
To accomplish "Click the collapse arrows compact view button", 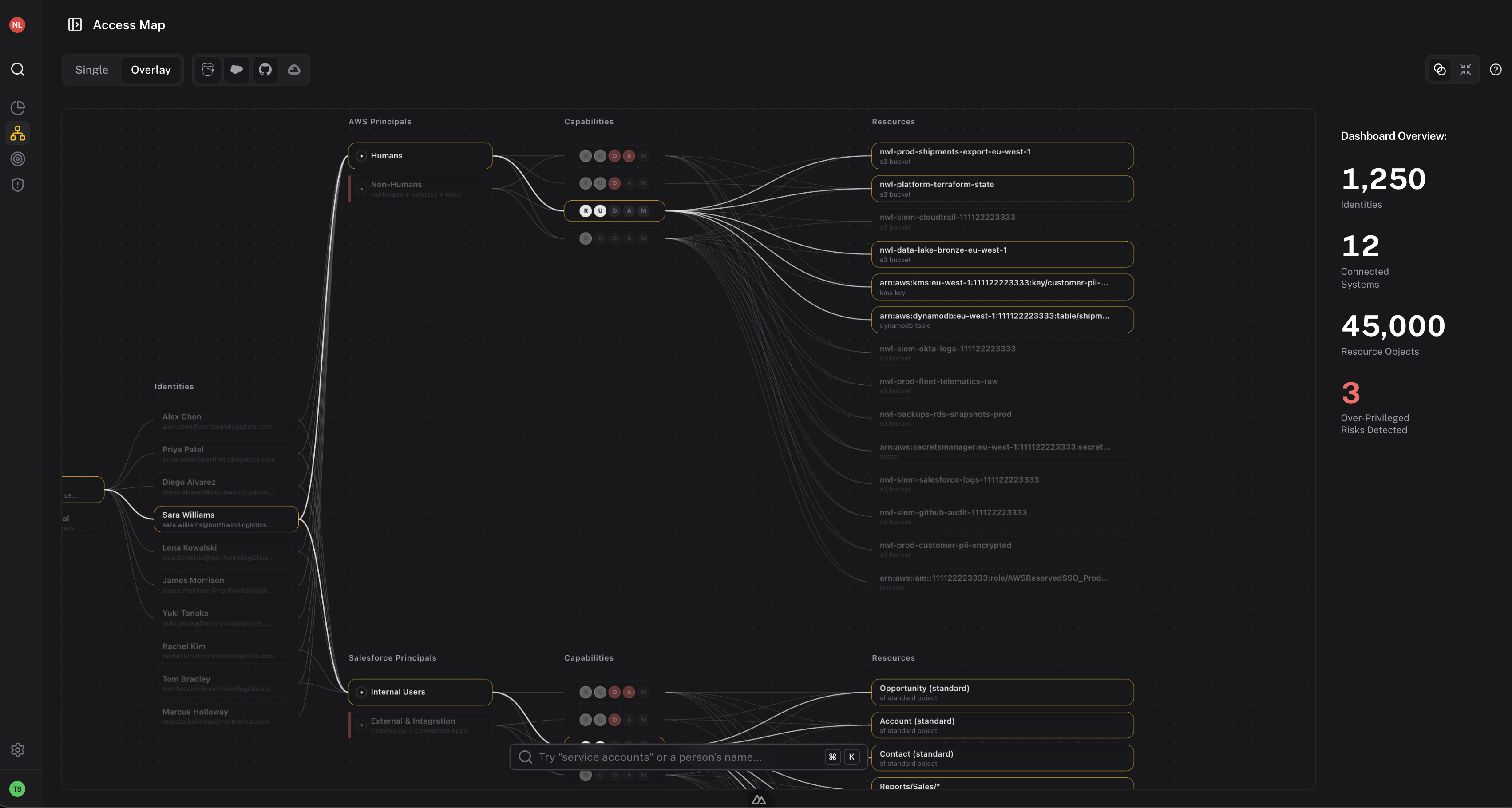I will point(1466,70).
